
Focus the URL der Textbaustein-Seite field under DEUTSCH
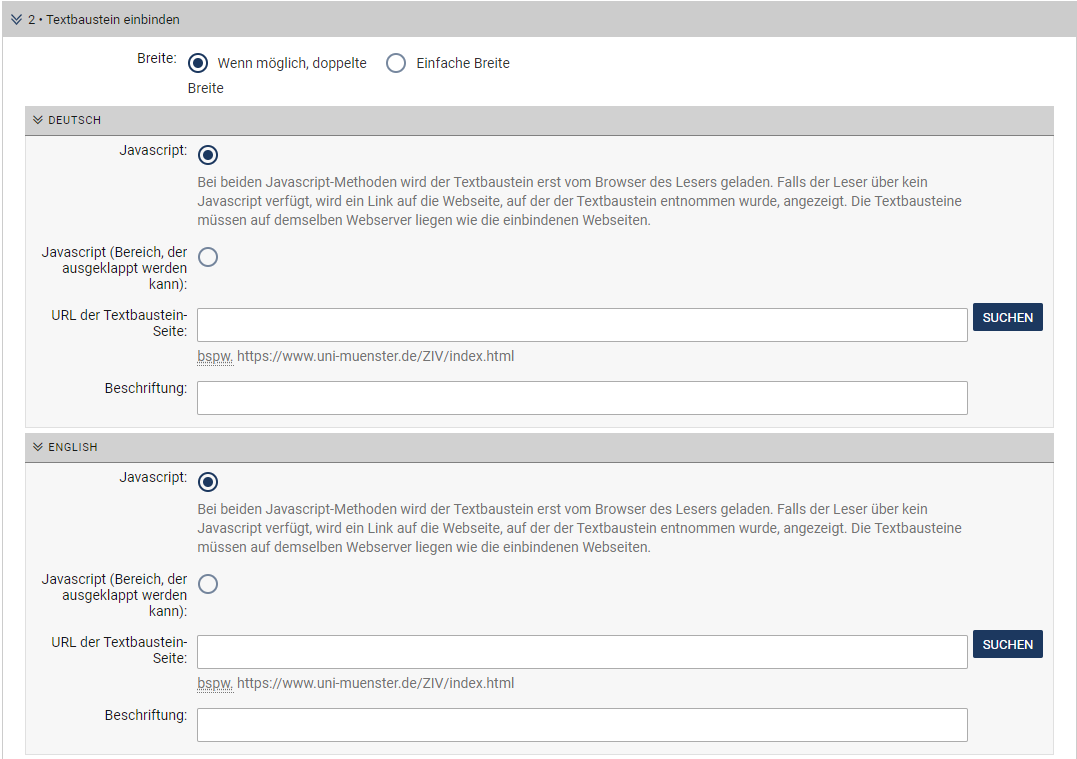pos(582,325)
